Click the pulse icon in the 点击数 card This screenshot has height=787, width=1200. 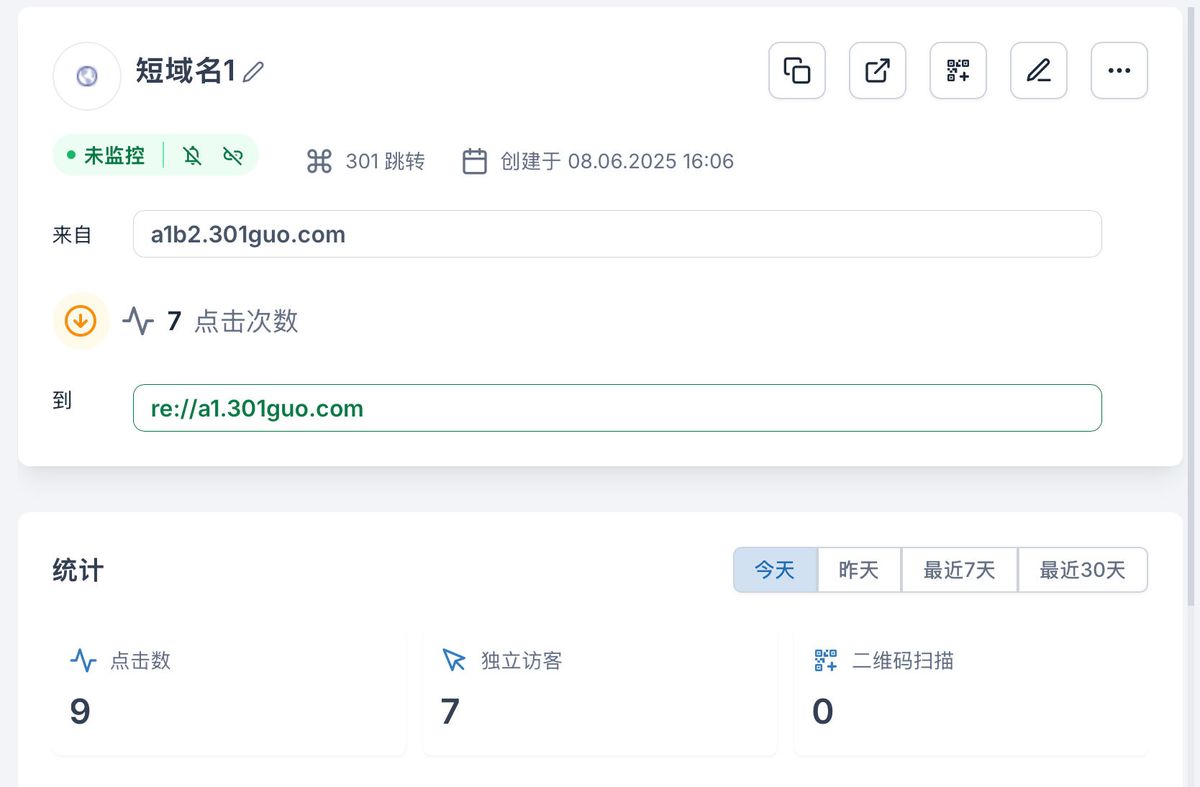(x=83, y=661)
